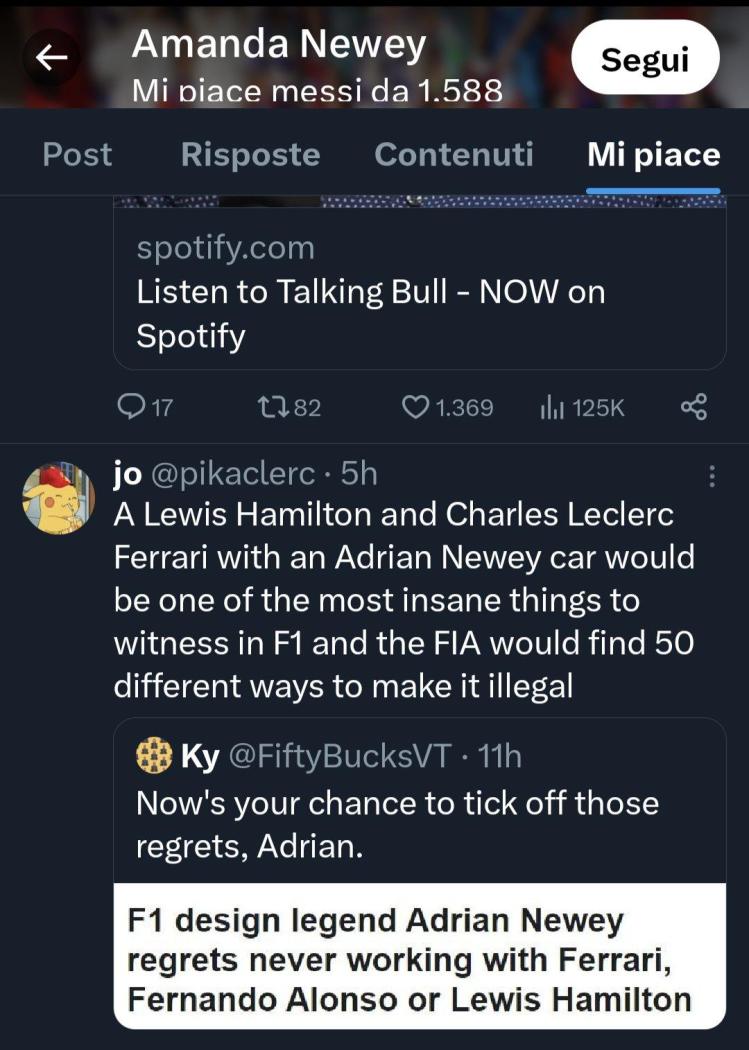Screen dimensions: 749x1050
Task: Open the Talking Bull Spotify link card
Action: tap(419, 291)
